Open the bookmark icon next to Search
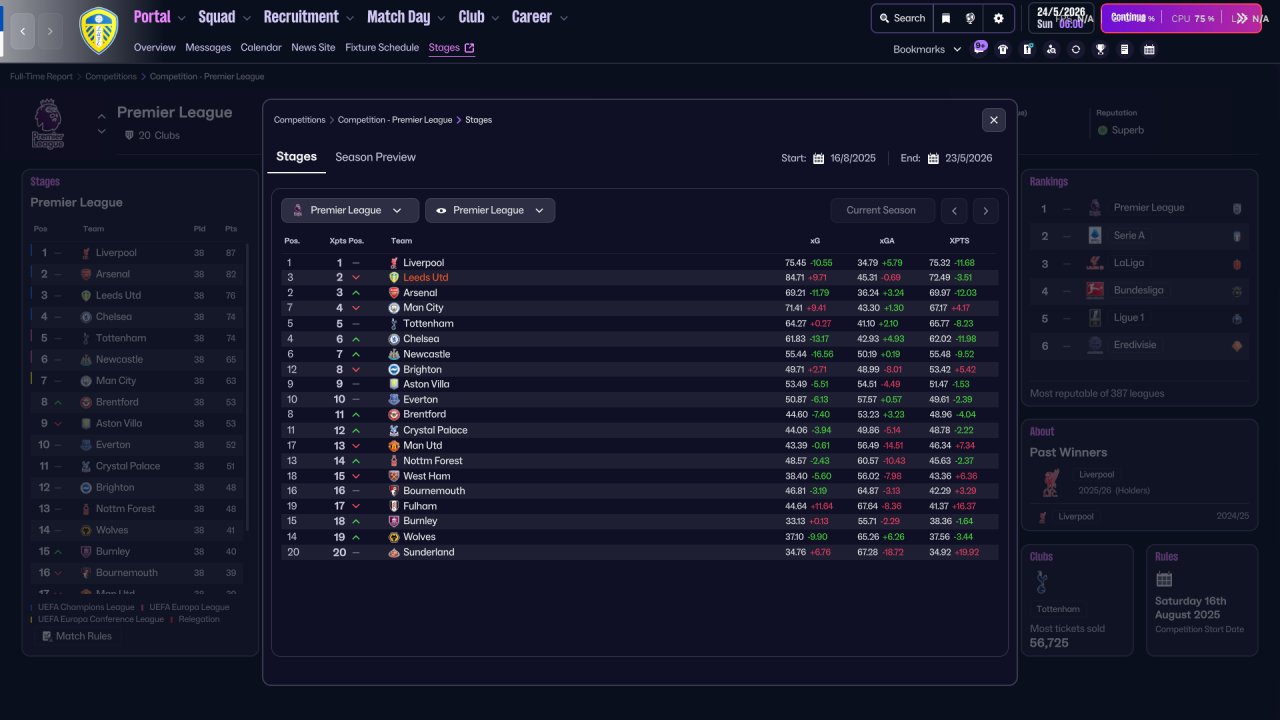This screenshot has height=720, width=1280. [x=945, y=18]
